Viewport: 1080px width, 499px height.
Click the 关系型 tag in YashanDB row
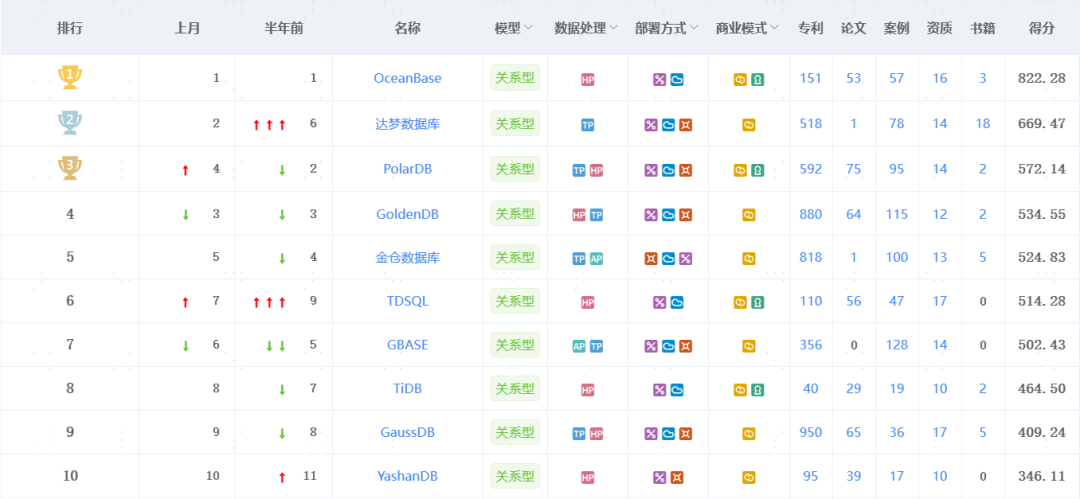[x=515, y=476]
